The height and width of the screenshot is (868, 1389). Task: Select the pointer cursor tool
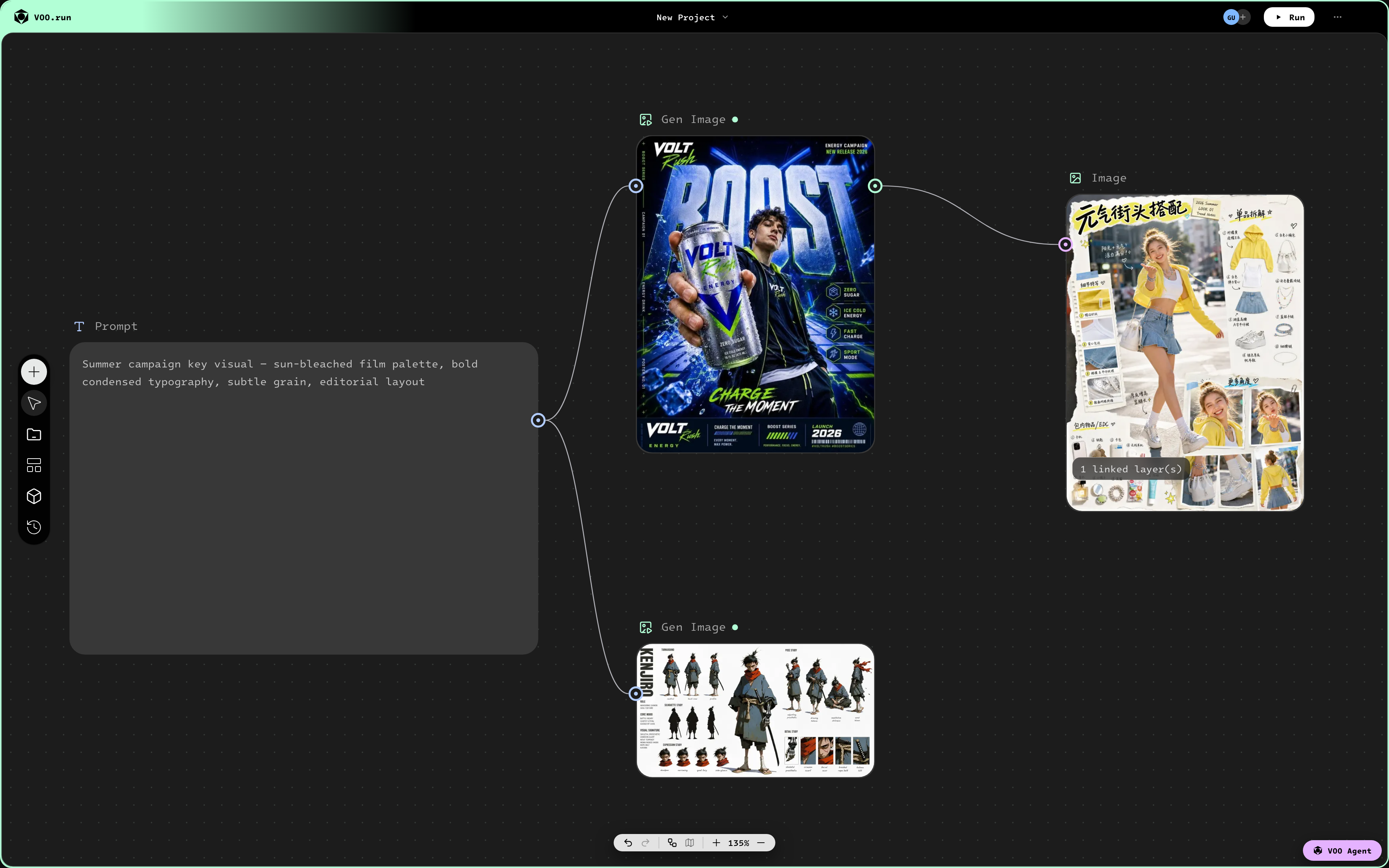point(34,403)
